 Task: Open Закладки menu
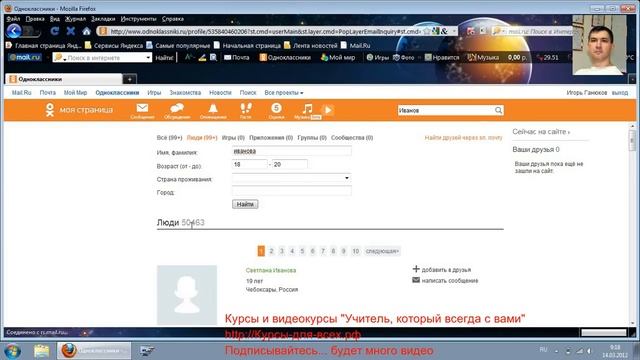tap(103, 19)
